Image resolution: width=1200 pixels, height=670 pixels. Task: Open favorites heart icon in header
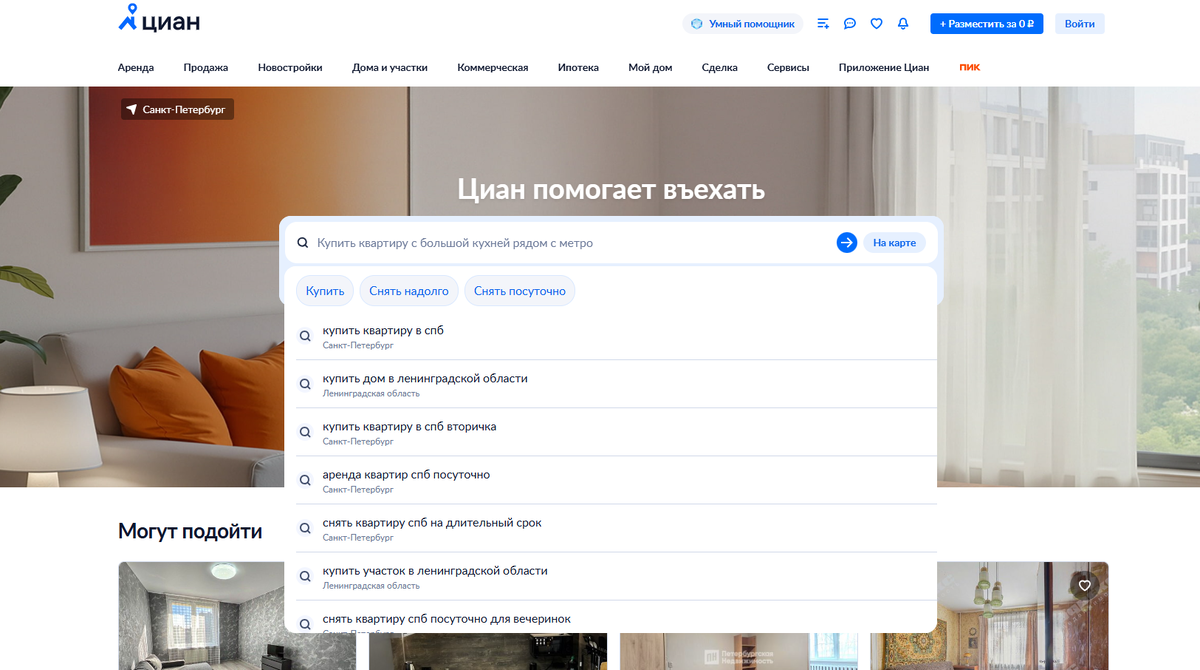point(876,23)
